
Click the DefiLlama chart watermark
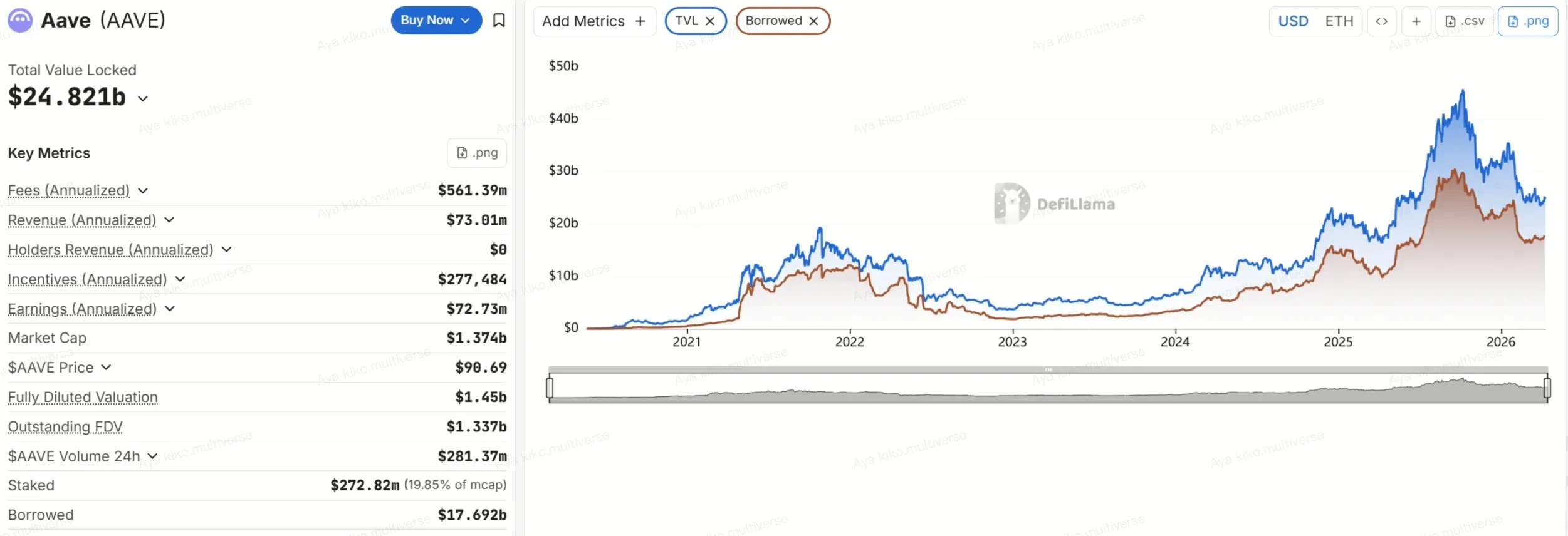point(1054,204)
